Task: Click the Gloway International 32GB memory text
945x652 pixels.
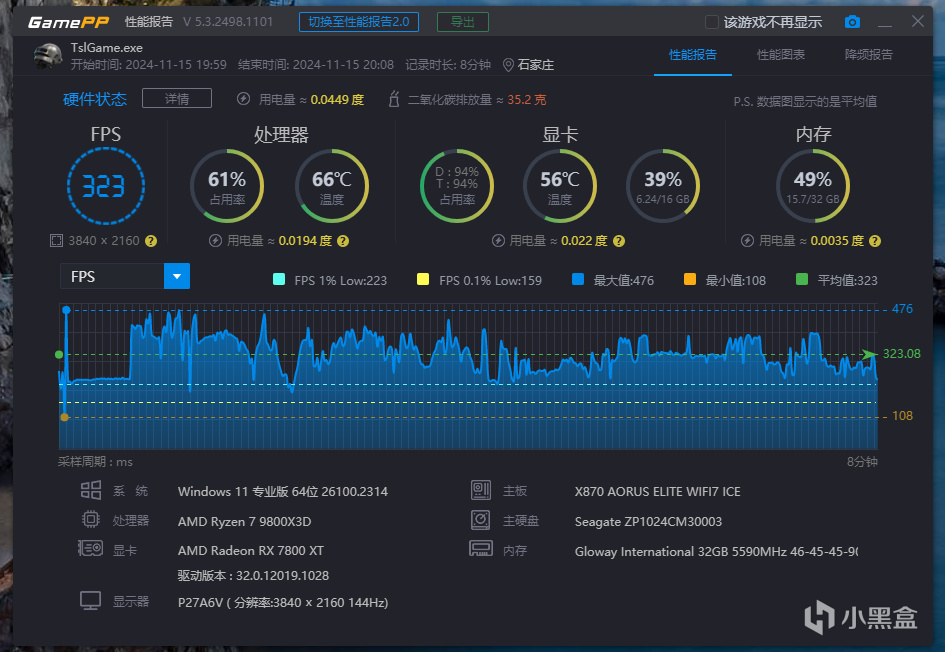Action: (x=717, y=551)
